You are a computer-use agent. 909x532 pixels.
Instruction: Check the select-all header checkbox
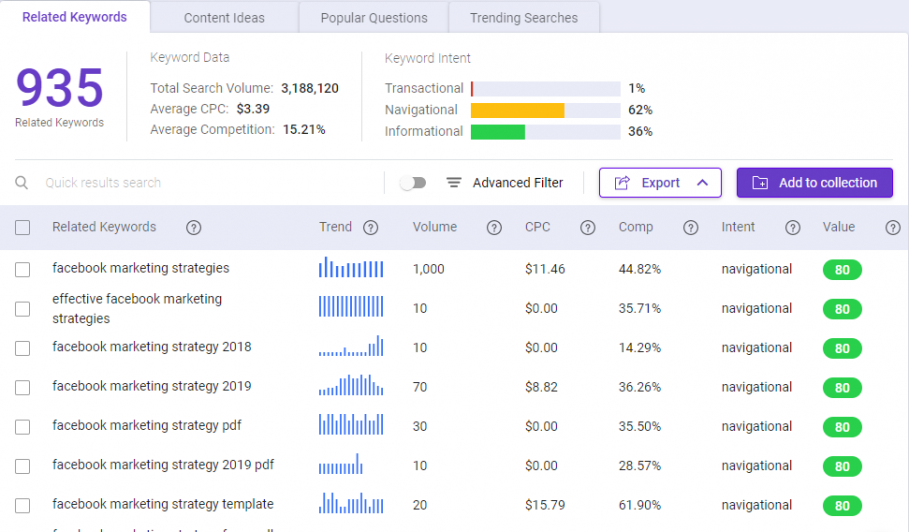[x=23, y=227]
